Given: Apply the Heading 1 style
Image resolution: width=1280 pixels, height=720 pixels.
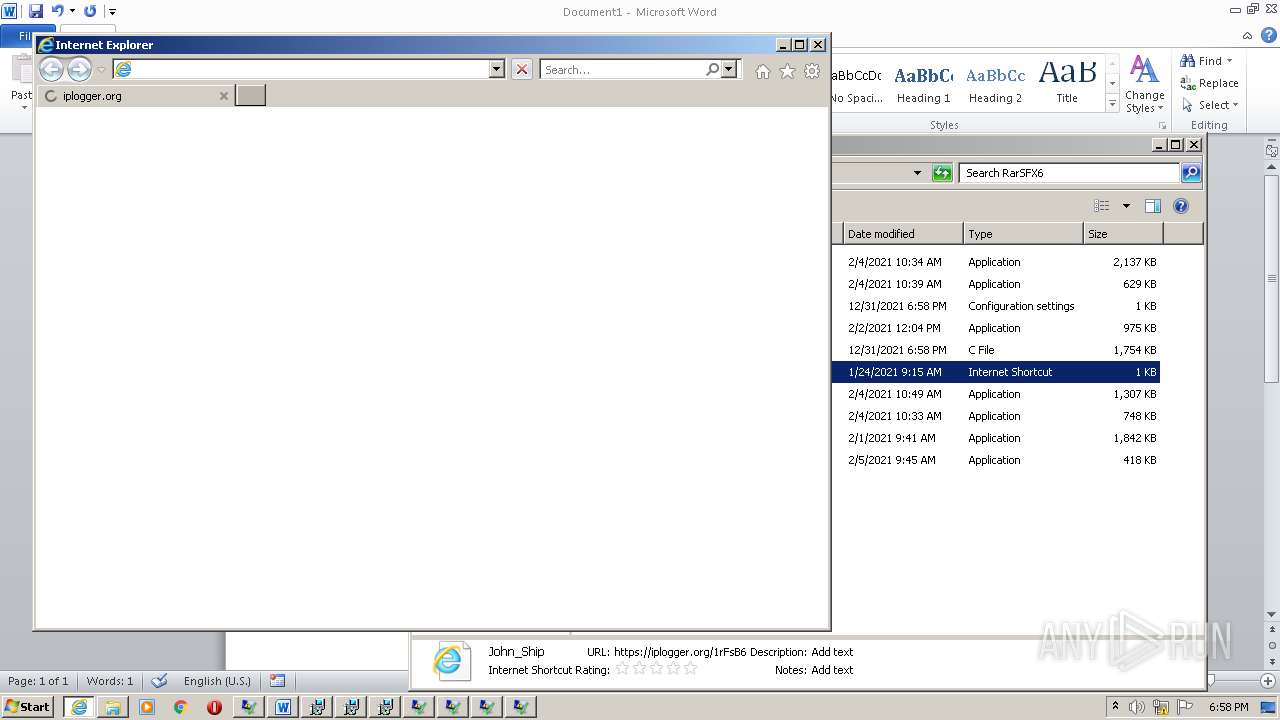Looking at the screenshot, I should pos(923,85).
